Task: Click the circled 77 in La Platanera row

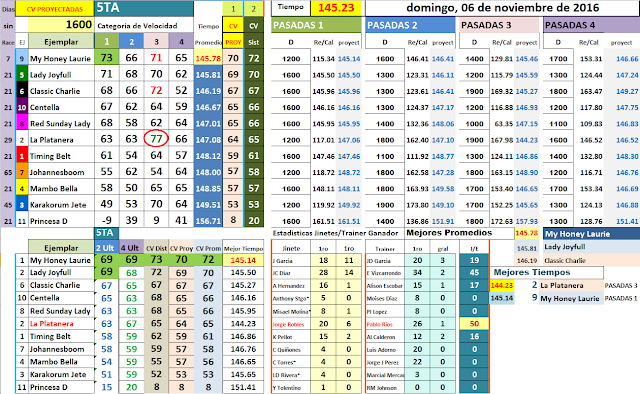Action: tap(156, 139)
